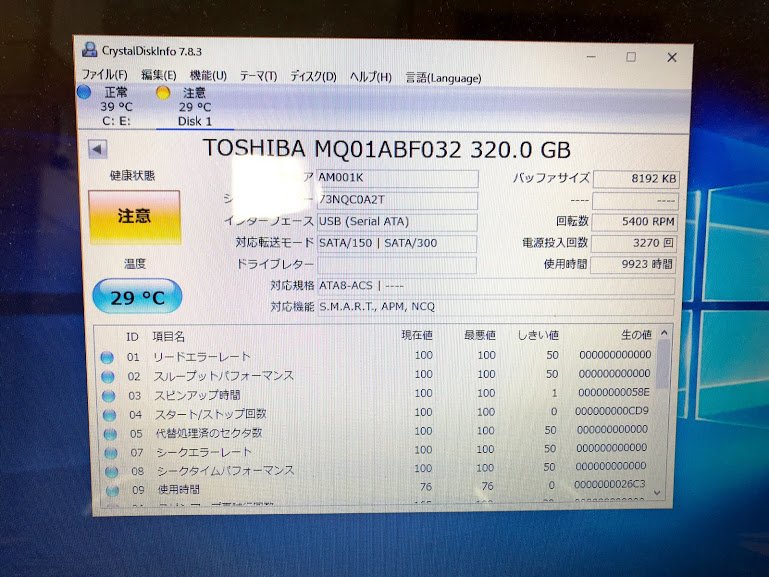This screenshot has width=769, height=577.
Task: Click the しきい値 column header
Action: (x=538, y=335)
